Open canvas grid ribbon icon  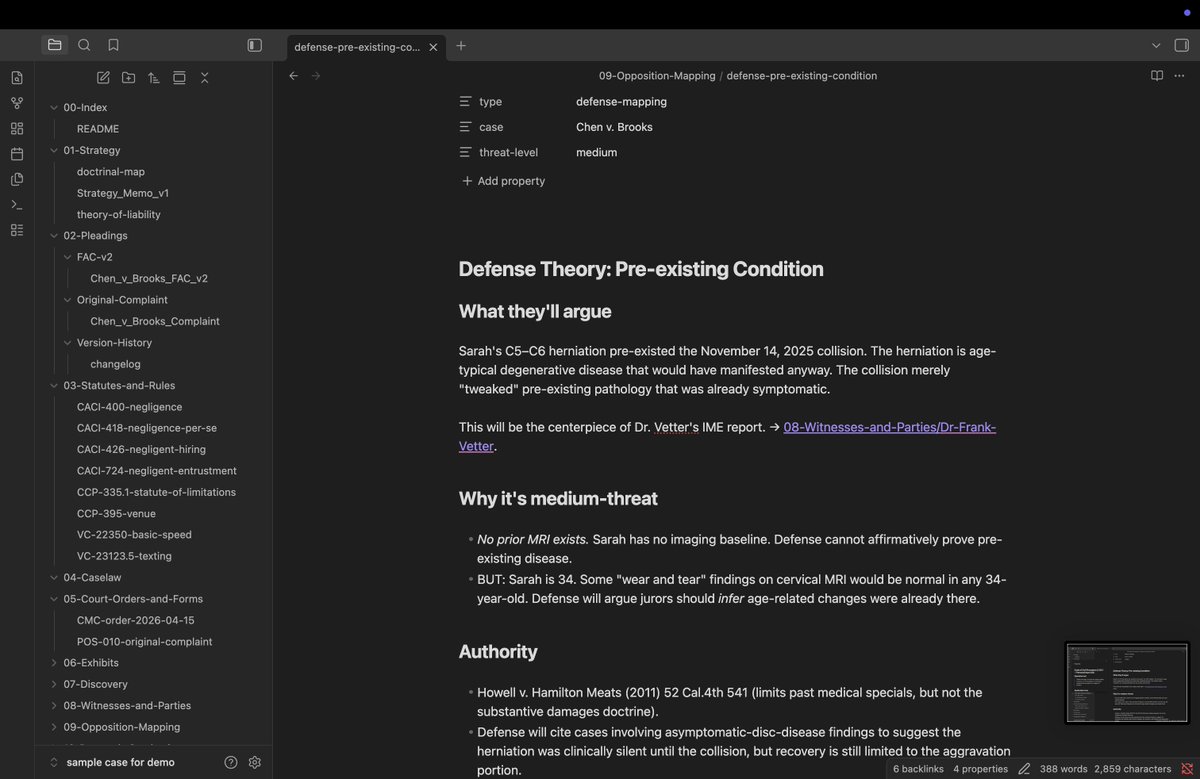(x=16, y=128)
